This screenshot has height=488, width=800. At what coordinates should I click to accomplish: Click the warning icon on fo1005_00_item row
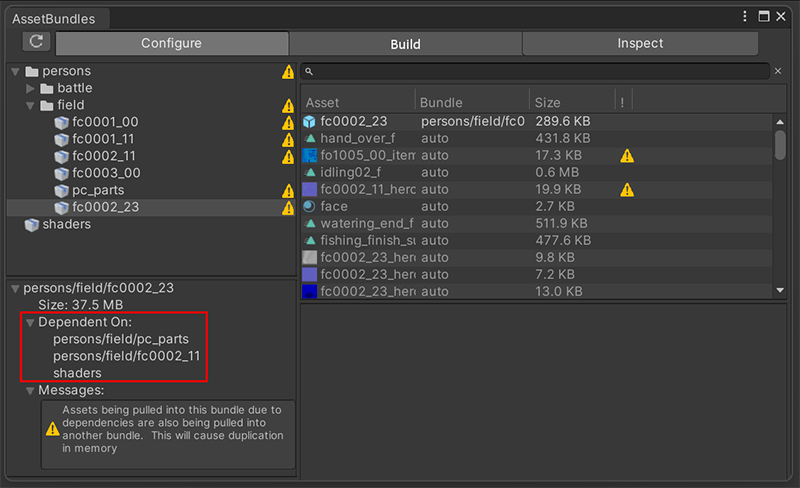[x=627, y=156]
